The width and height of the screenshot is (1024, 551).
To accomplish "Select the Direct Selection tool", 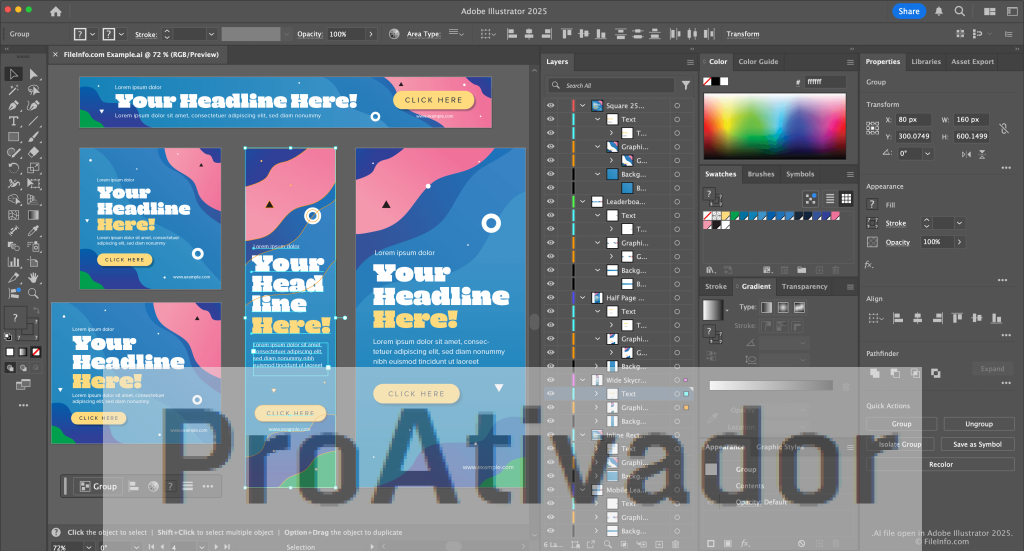I will 33,74.
